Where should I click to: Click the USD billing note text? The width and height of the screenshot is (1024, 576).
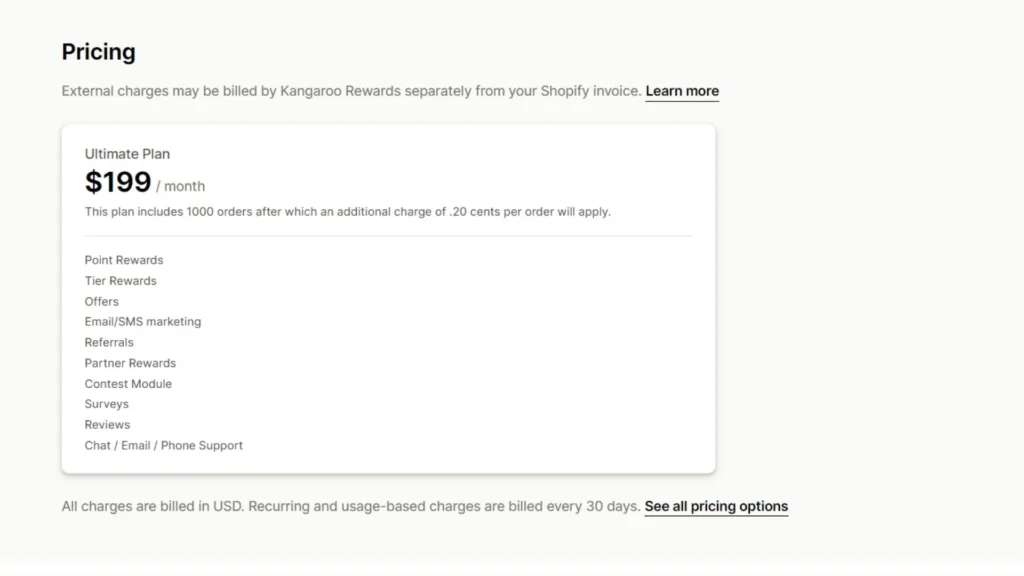[350, 506]
